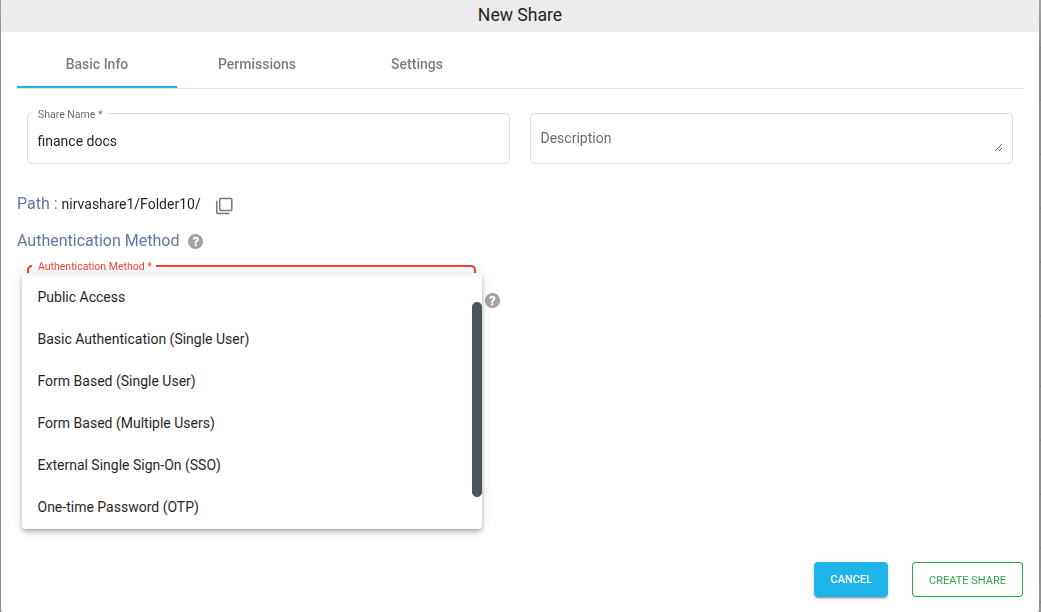The width and height of the screenshot is (1041, 612).
Task: Choose Basic Authentication (Single User)
Action: click(142, 339)
